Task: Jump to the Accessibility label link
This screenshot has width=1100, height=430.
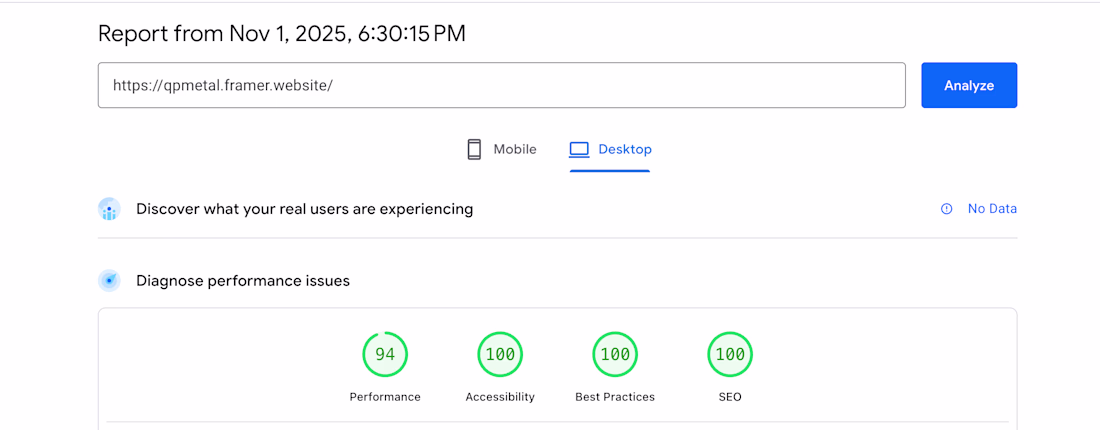Action: tap(500, 397)
